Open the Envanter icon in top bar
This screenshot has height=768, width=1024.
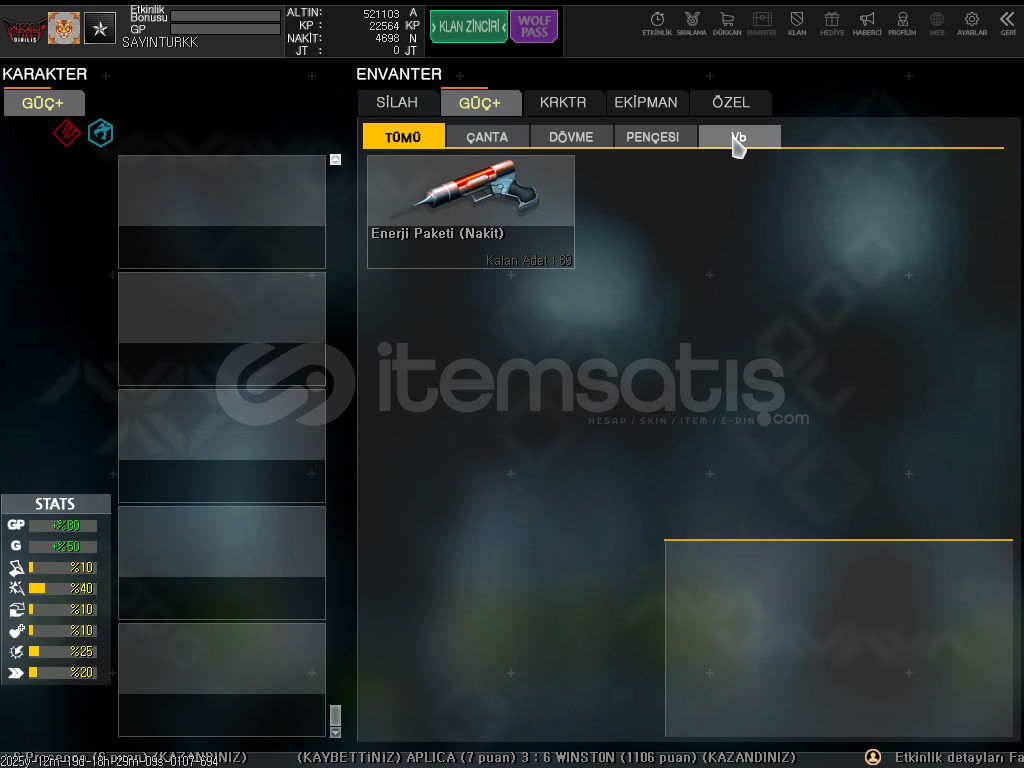[761, 24]
